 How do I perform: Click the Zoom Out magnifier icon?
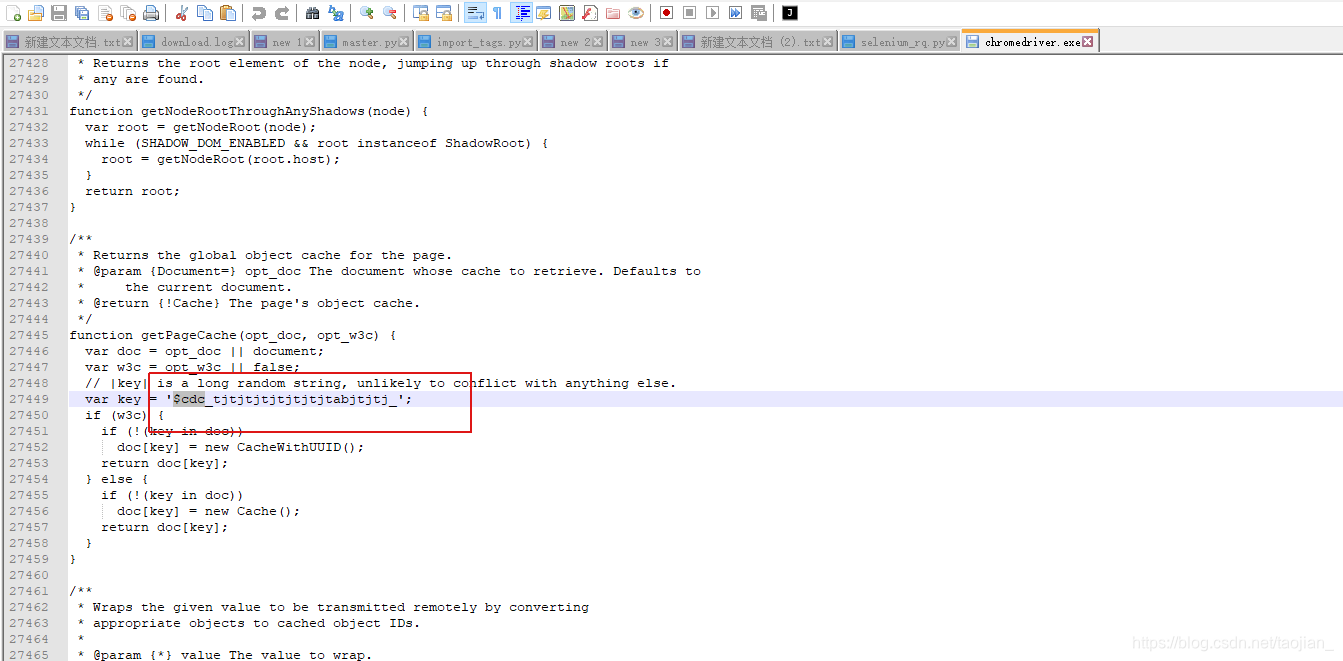390,13
